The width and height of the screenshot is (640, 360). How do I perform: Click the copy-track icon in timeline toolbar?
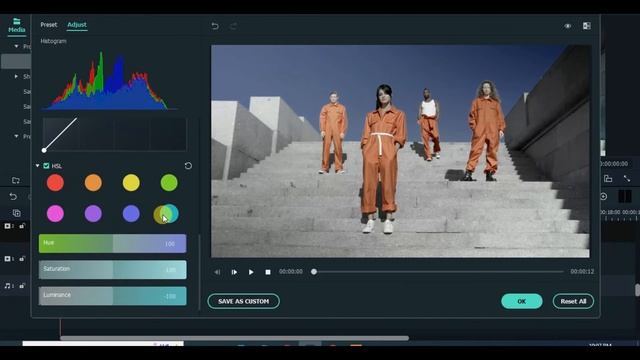click(16, 213)
